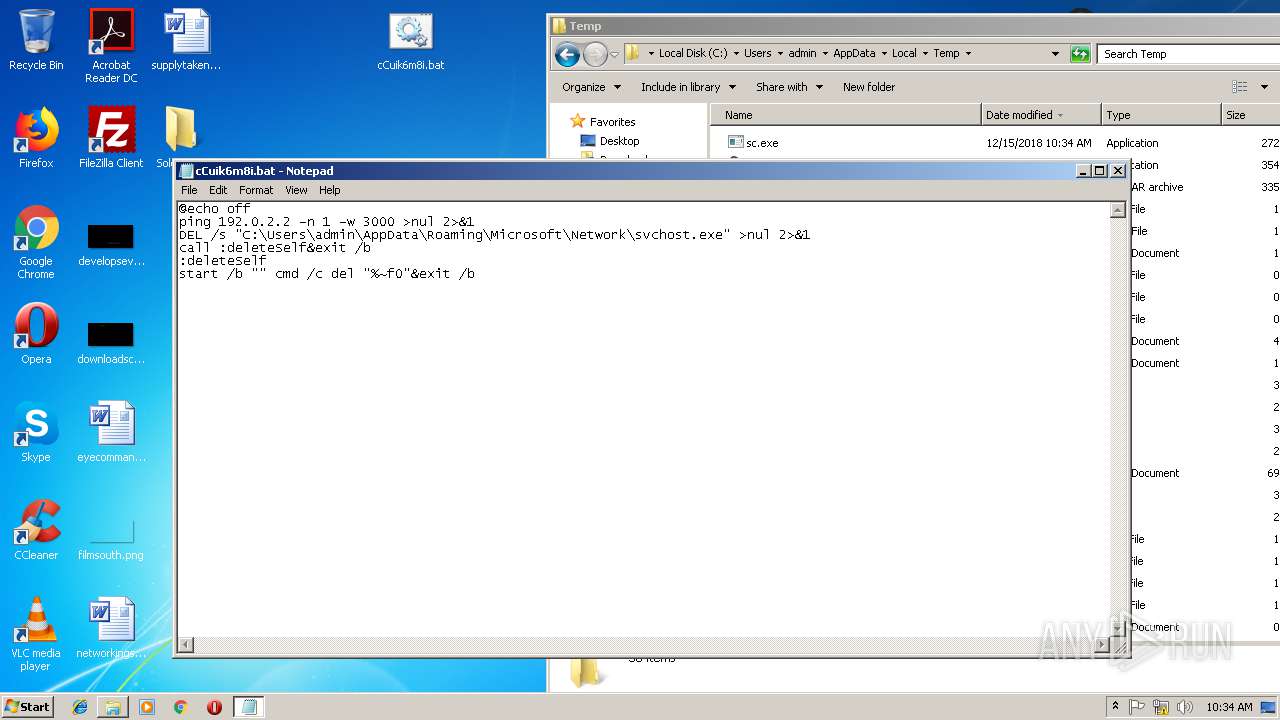Open Notepad File menu

(189, 190)
